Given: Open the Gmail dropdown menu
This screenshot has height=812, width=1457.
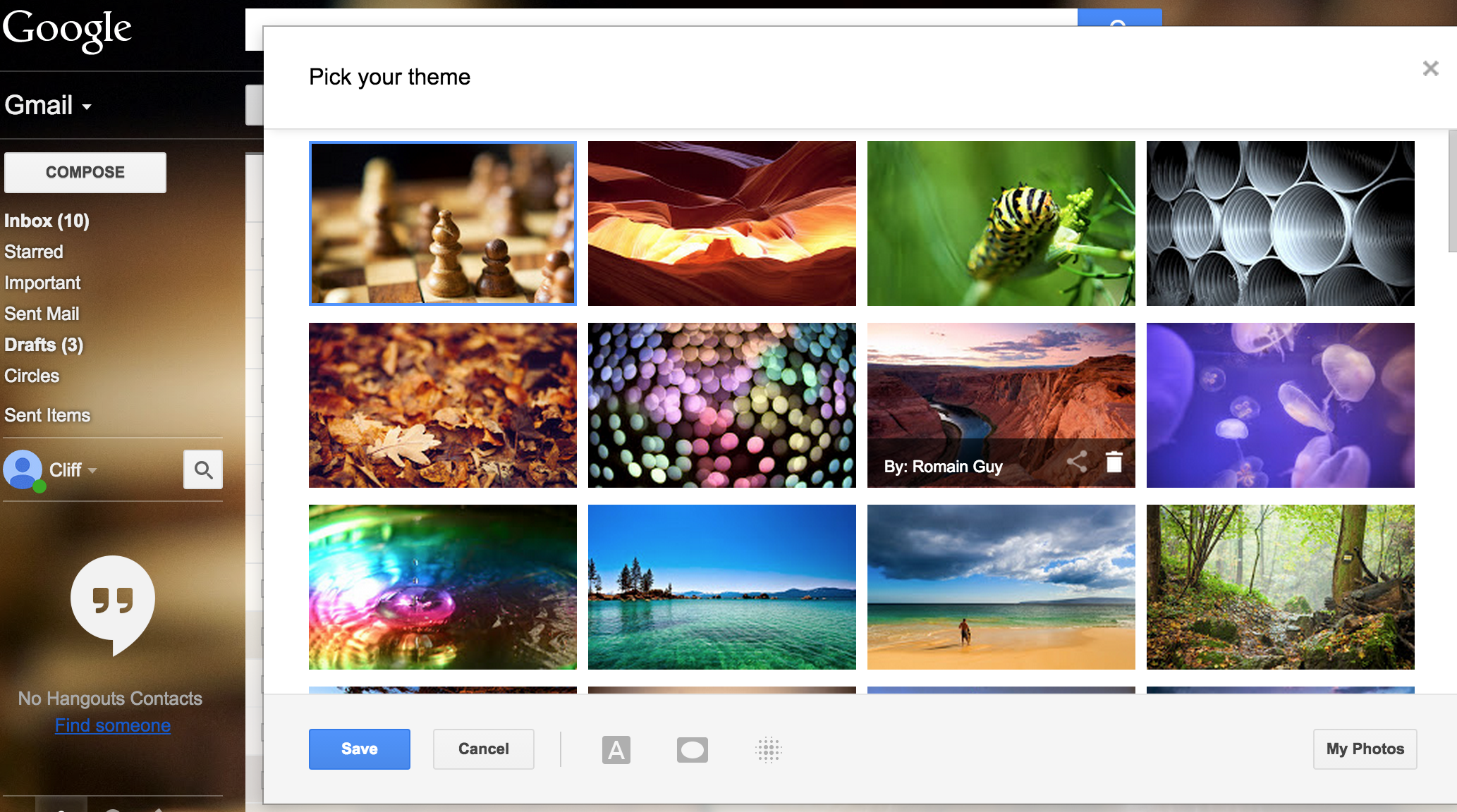Looking at the screenshot, I should pos(48,106).
